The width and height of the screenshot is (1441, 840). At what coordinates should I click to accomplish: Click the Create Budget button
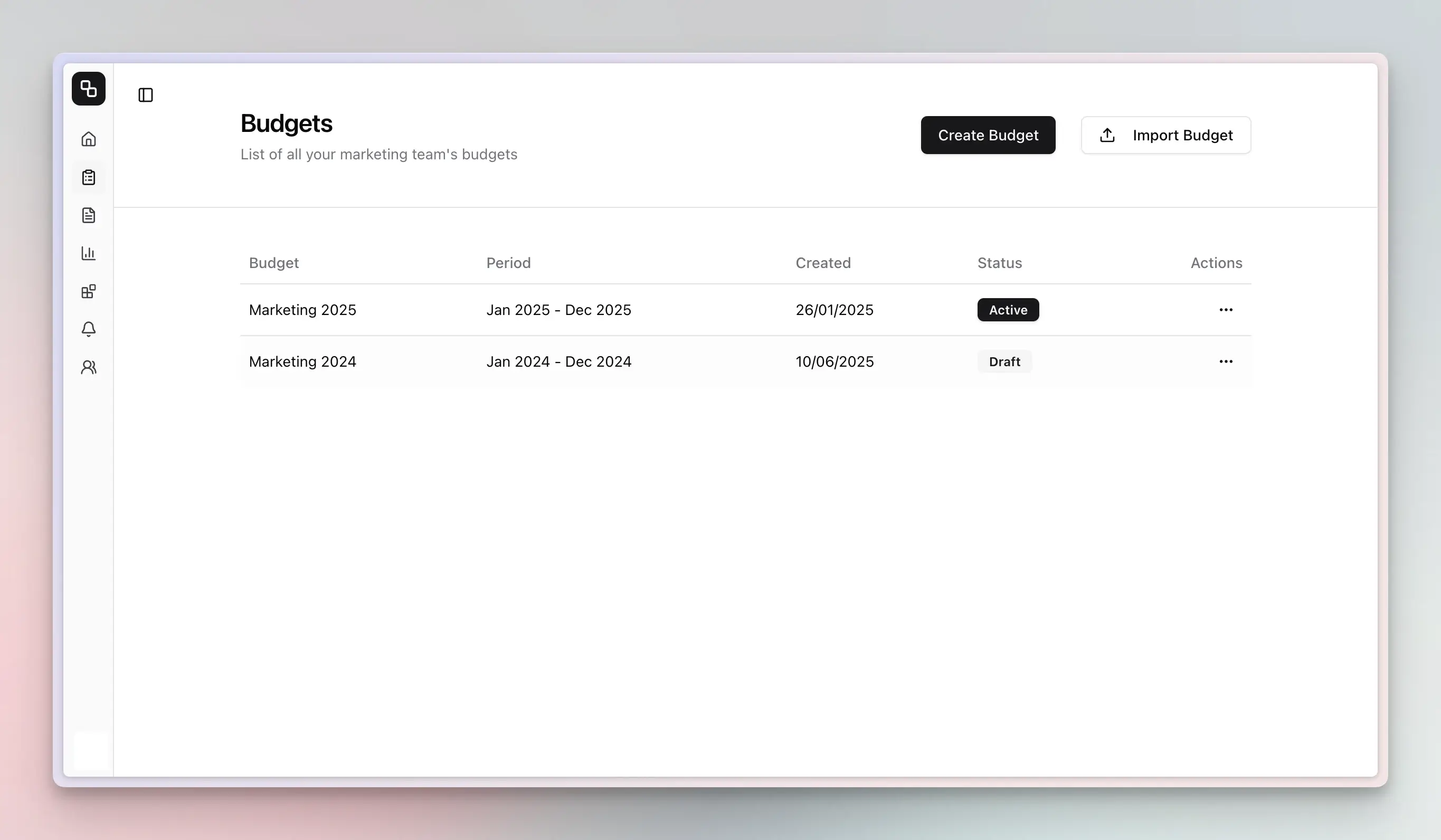click(988, 135)
